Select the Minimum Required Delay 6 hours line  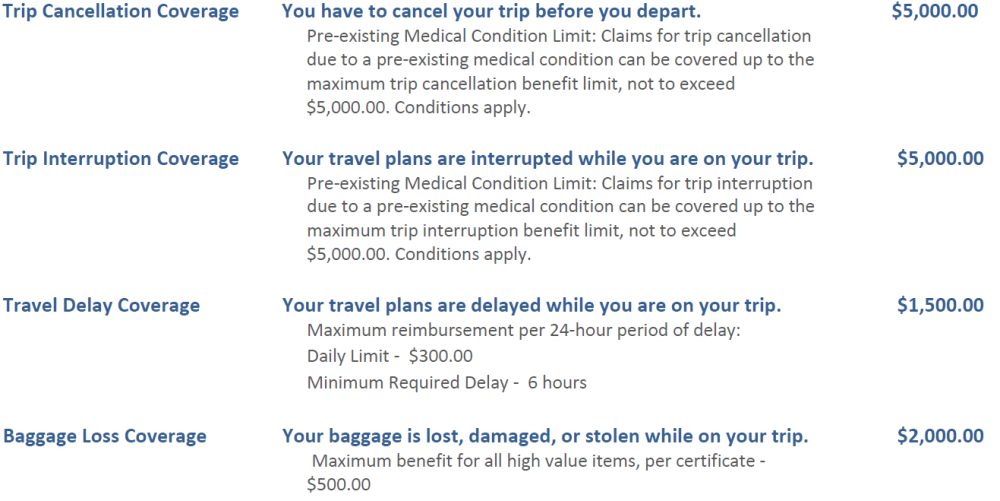(446, 382)
